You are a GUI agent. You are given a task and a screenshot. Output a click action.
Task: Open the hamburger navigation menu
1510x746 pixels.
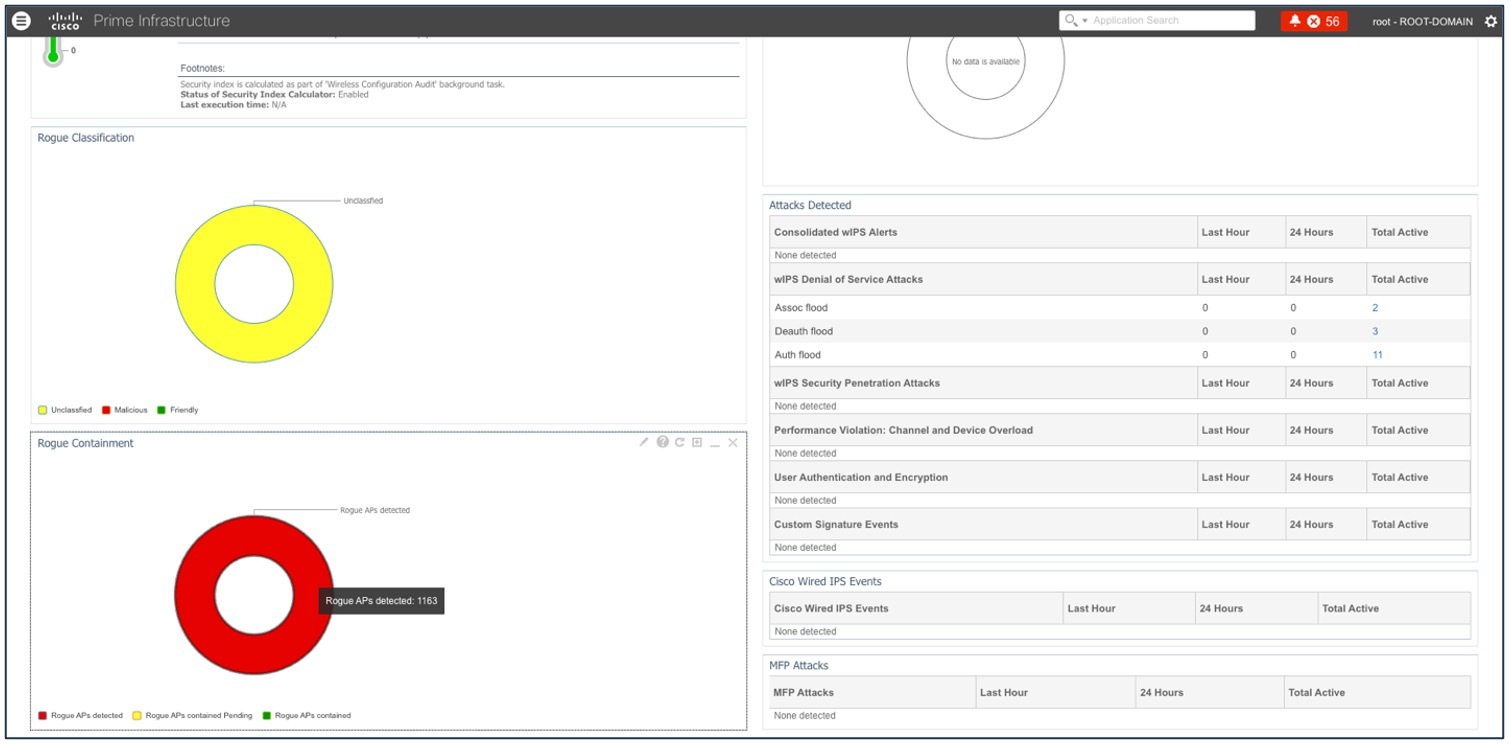click(x=20, y=20)
